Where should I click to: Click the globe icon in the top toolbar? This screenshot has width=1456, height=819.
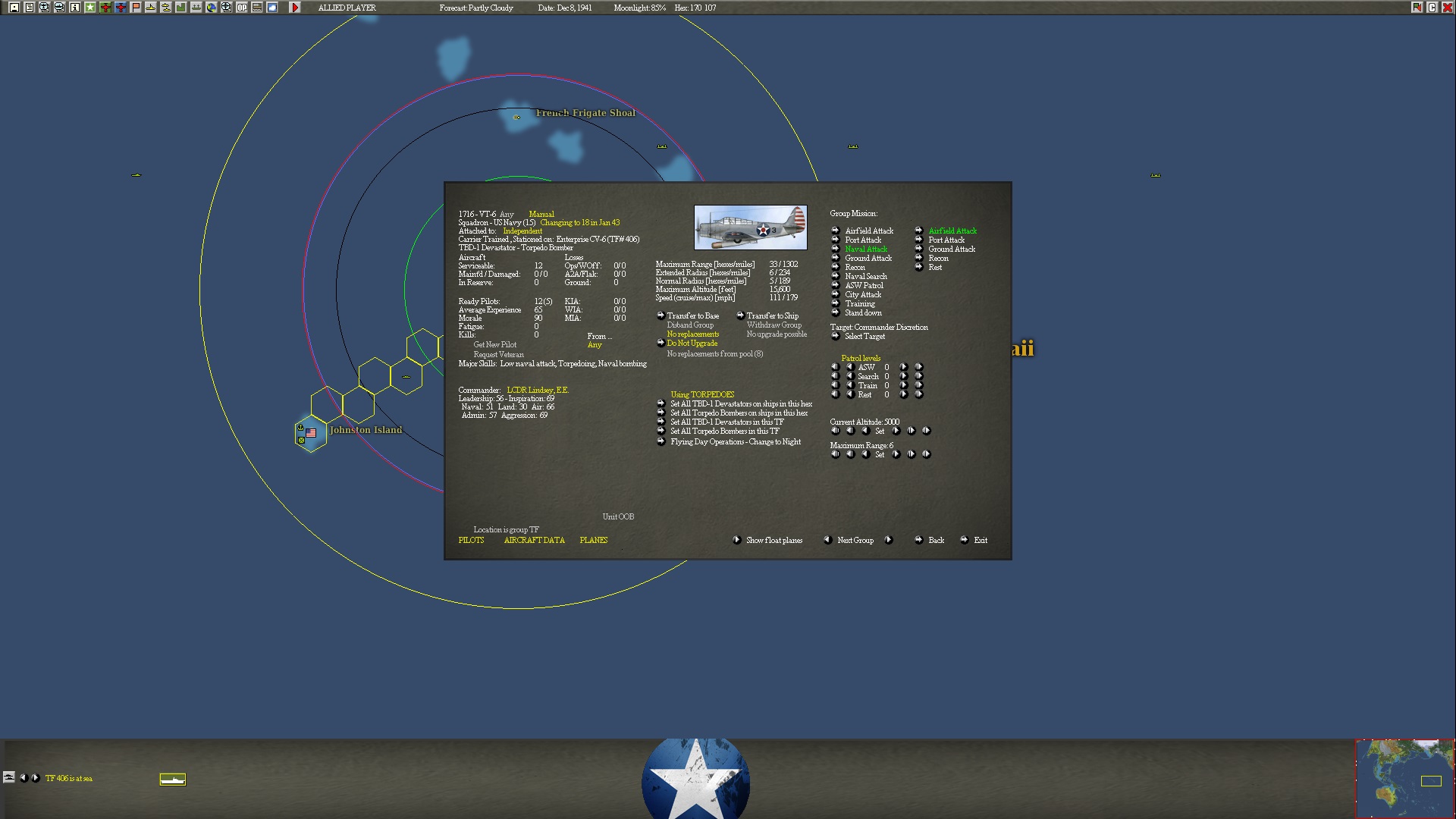(x=212, y=8)
